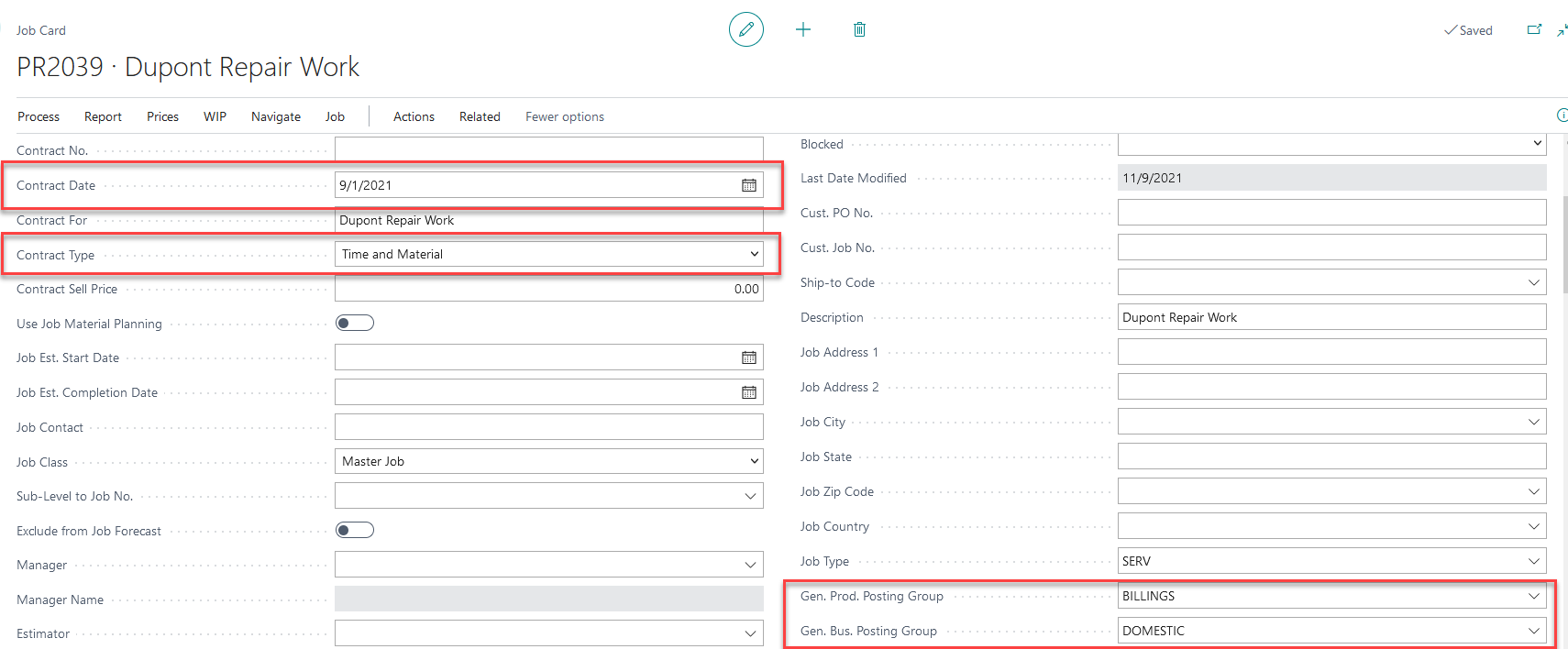Expand the Contract Type dropdown
The width and height of the screenshot is (1568, 649).
tap(754, 254)
